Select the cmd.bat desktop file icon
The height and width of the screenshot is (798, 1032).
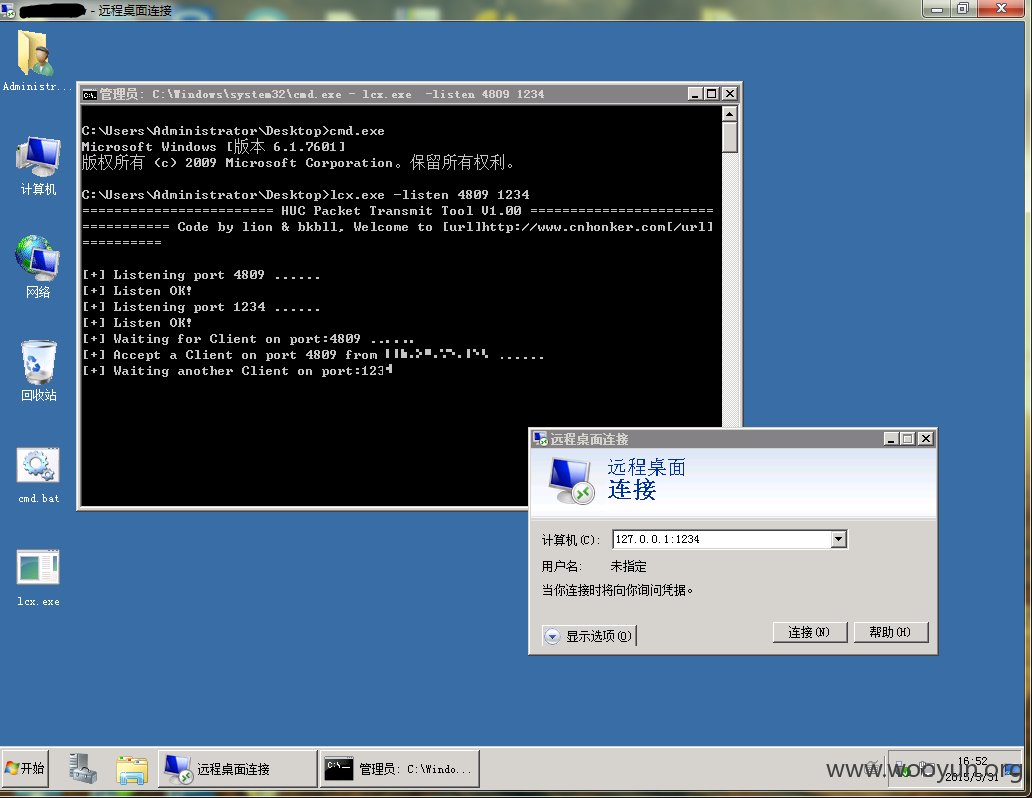pos(38,475)
